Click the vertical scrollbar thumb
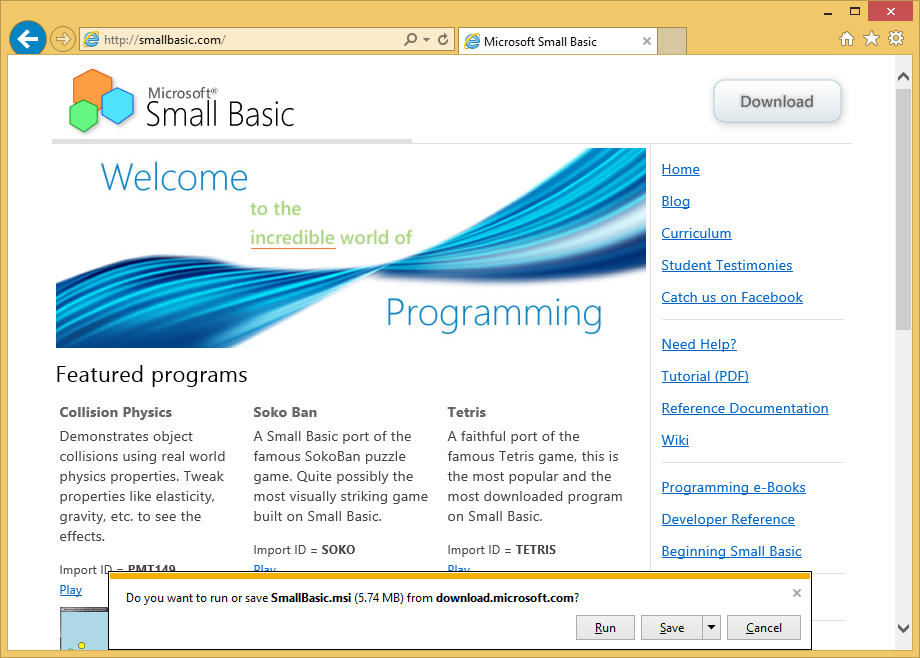 [903, 210]
